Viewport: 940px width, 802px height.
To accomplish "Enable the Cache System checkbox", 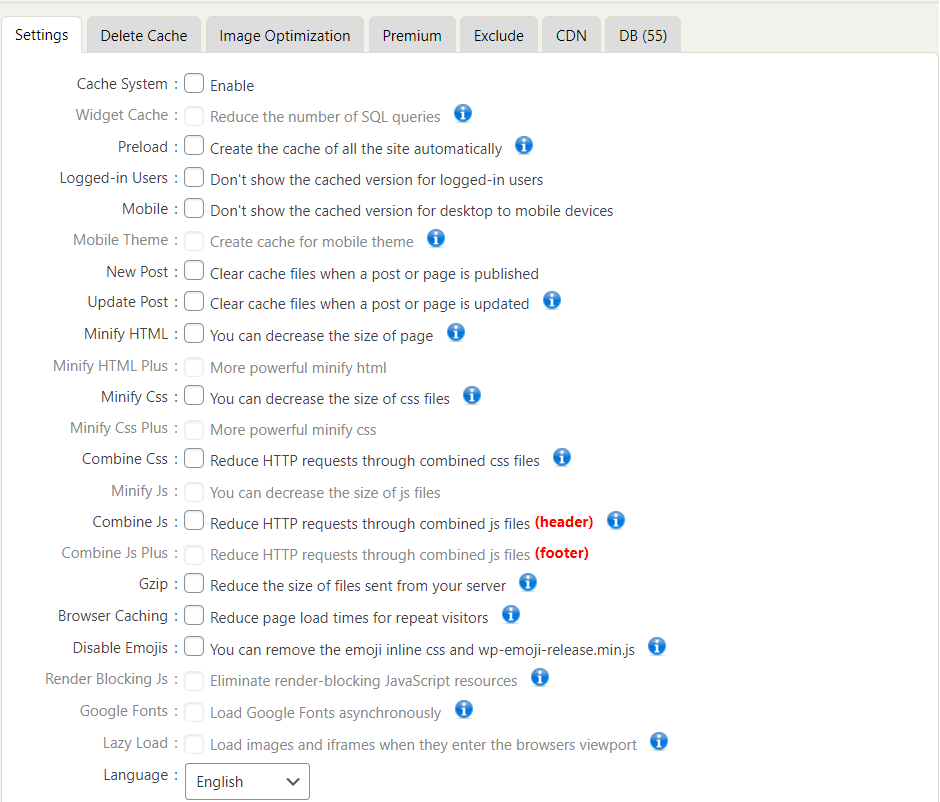I will (x=194, y=84).
